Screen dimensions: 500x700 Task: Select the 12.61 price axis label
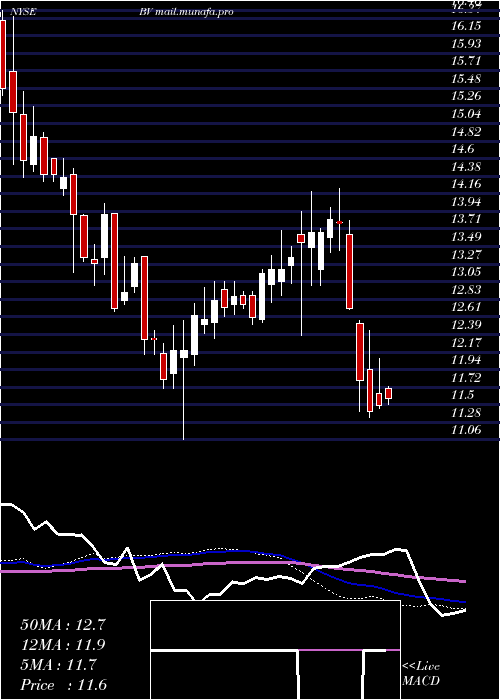point(466,308)
